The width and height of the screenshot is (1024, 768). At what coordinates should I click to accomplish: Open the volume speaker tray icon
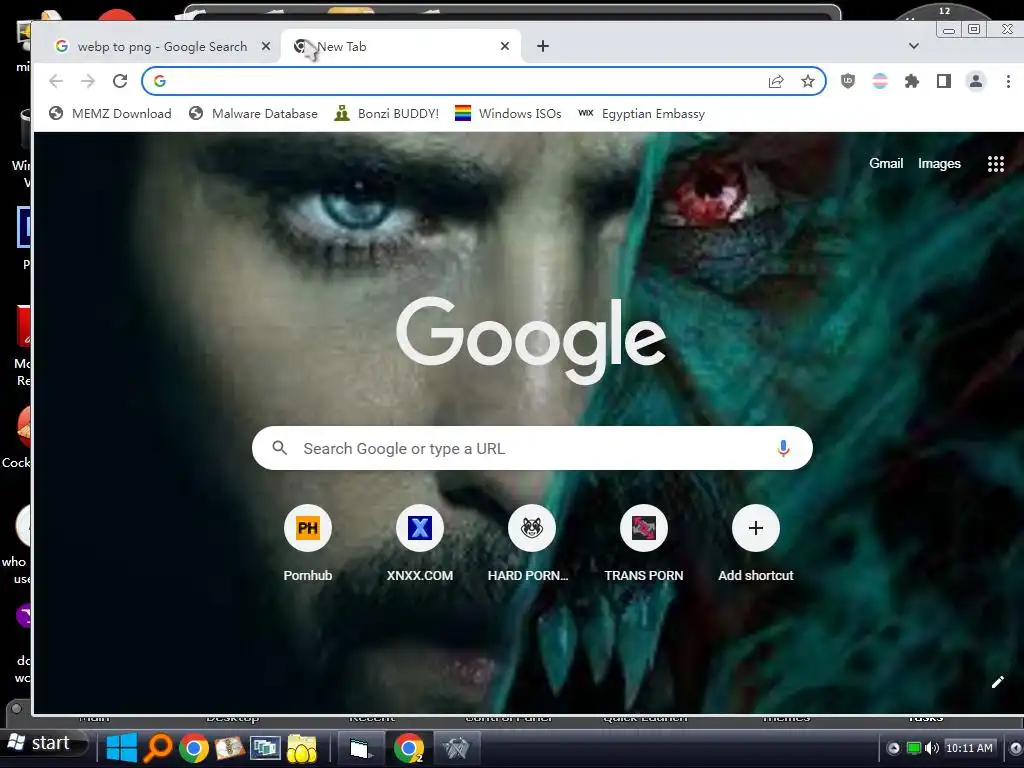click(932, 748)
